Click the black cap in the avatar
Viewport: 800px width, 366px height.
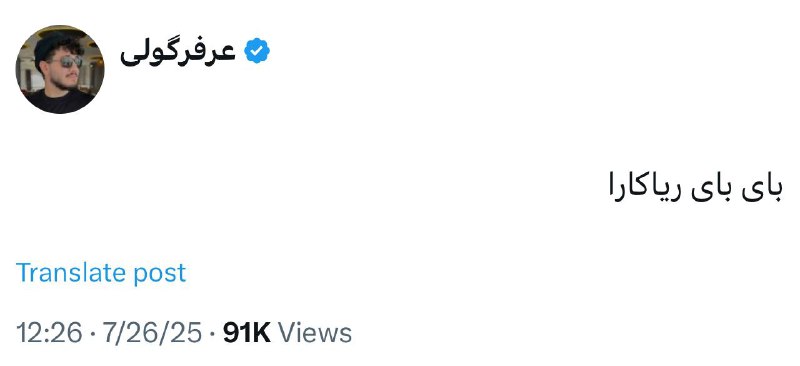click(53, 46)
